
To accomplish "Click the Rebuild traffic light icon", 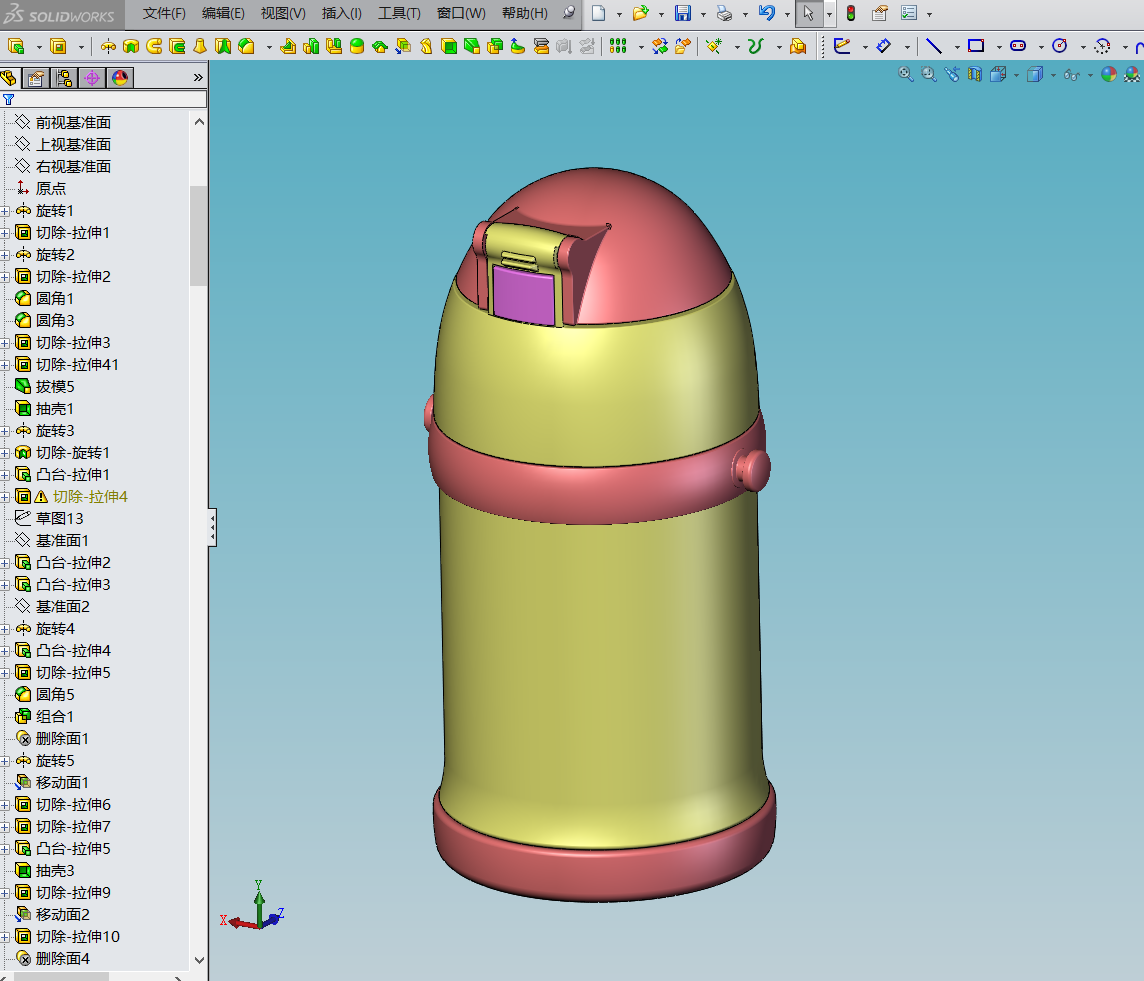I will [851, 13].
